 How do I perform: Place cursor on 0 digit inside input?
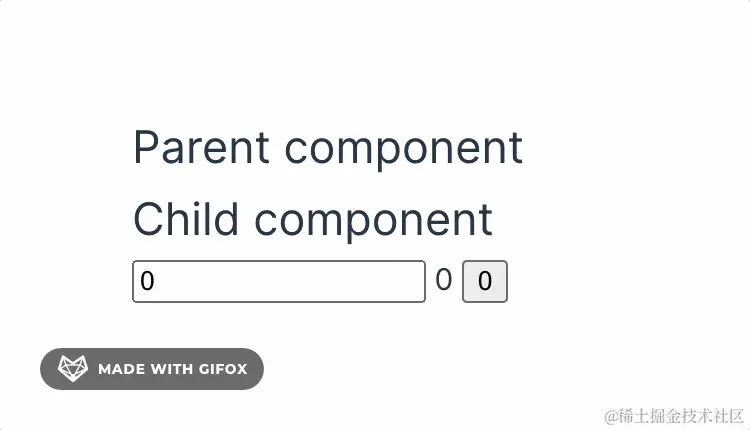coord(147,281)
